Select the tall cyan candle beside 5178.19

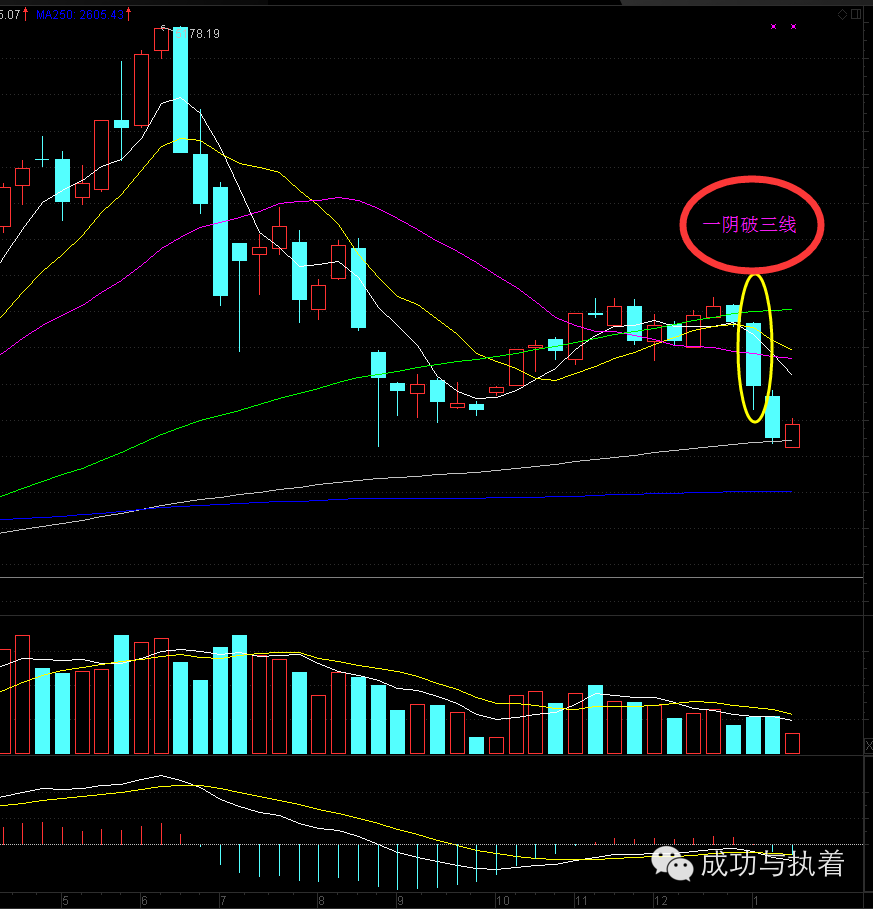[x=180, y=90]
